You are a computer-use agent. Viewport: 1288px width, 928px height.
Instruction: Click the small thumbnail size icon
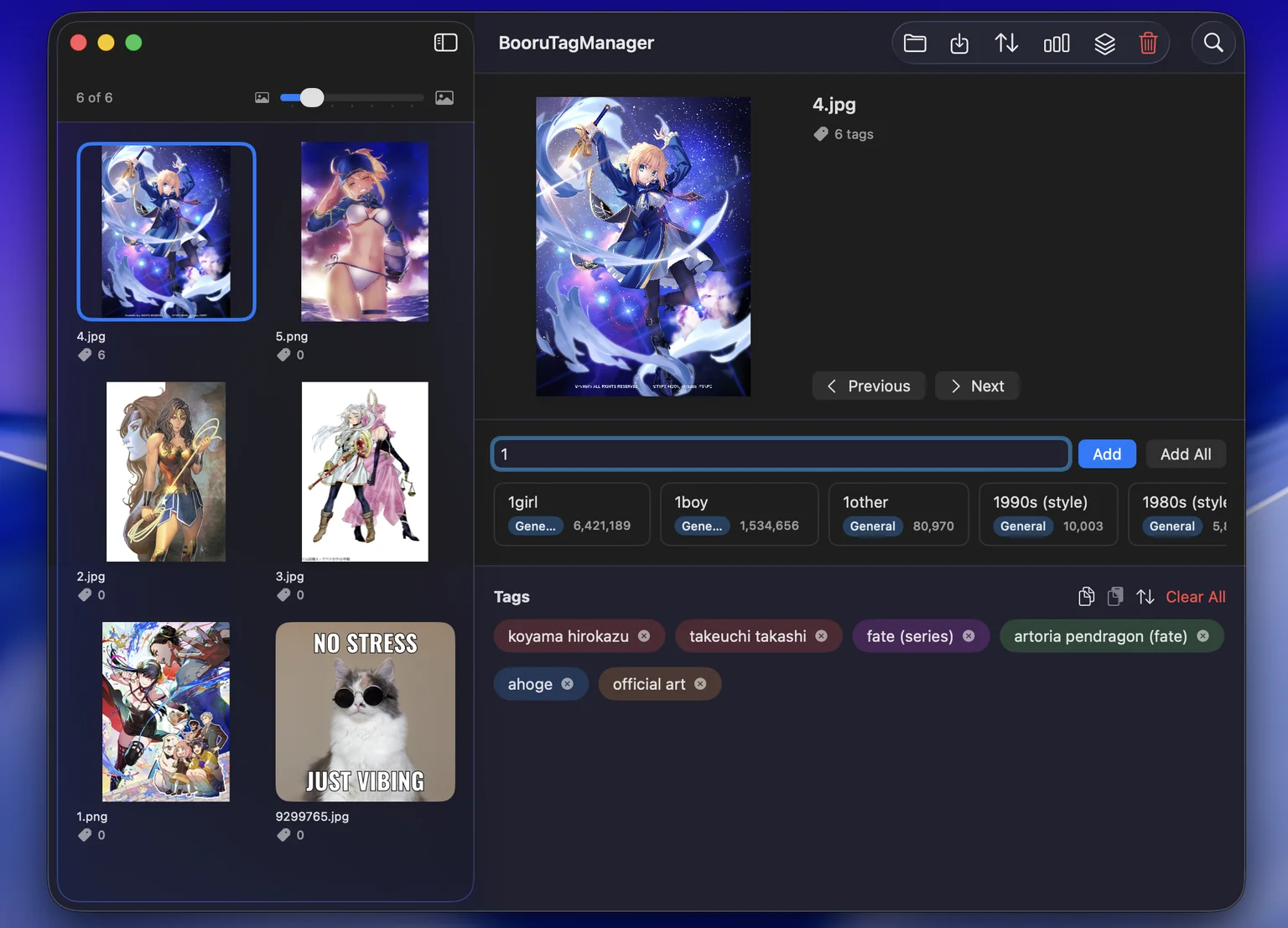pyautogui.click(x=262, y=98)
